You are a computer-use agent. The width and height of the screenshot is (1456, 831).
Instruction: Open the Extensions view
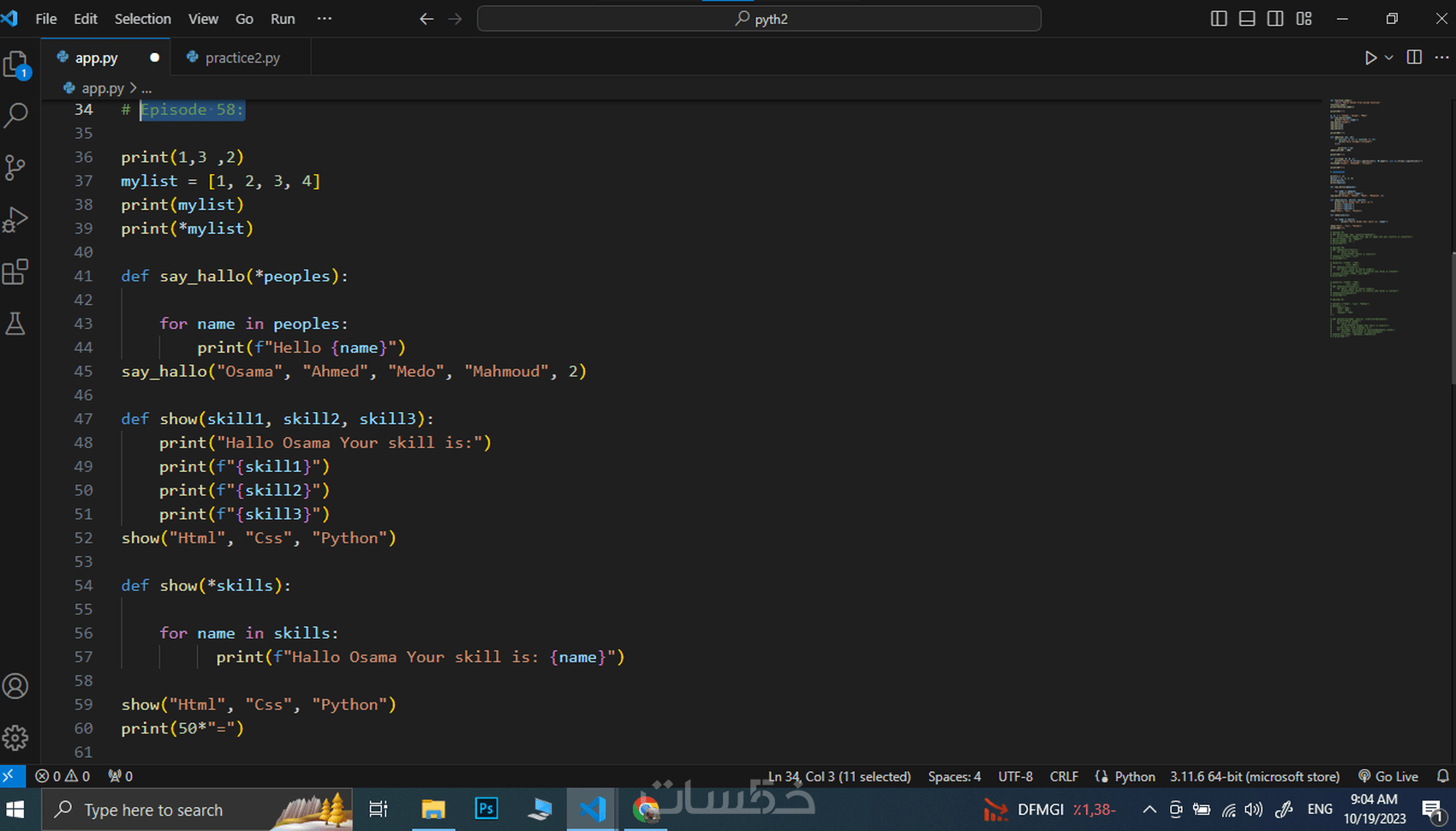pyautogui.click(x=16, y=272)
